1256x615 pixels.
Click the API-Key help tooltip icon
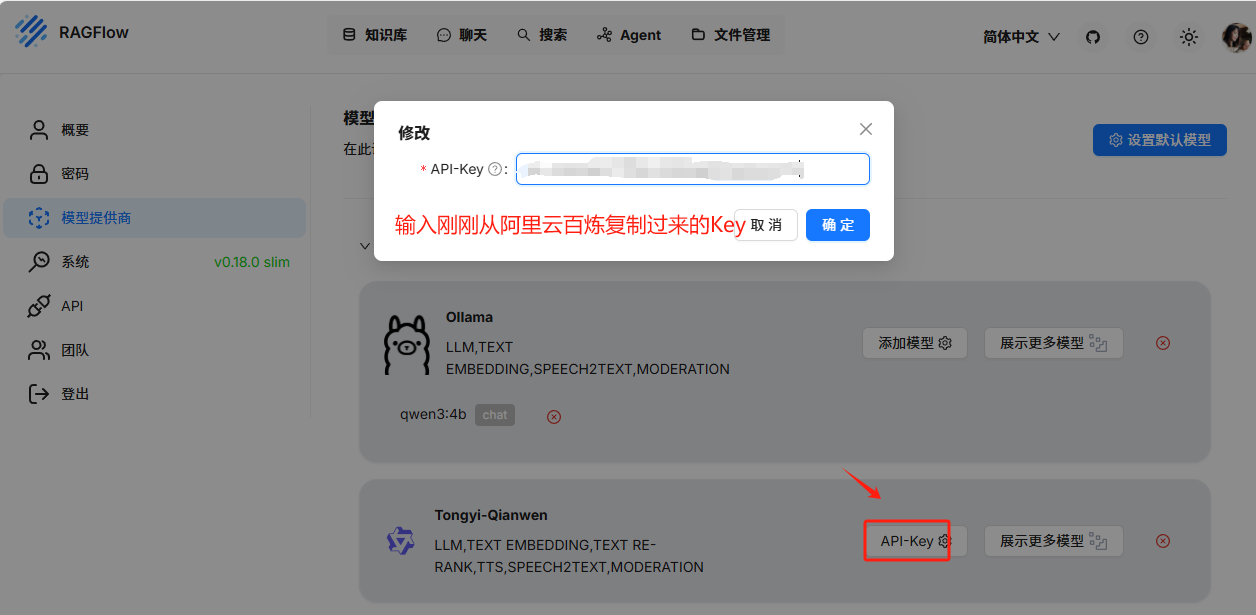pyautogui.click(x=494, y=170)
